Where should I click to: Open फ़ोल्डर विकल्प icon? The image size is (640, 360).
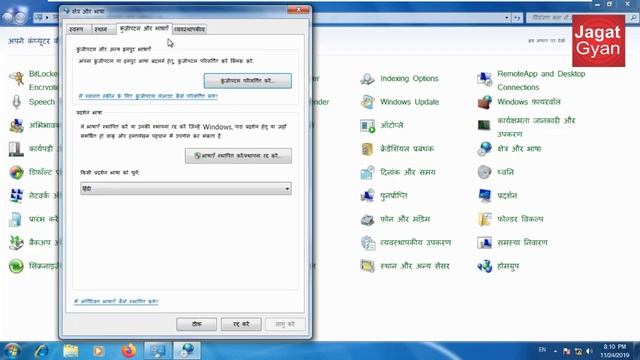484,220
